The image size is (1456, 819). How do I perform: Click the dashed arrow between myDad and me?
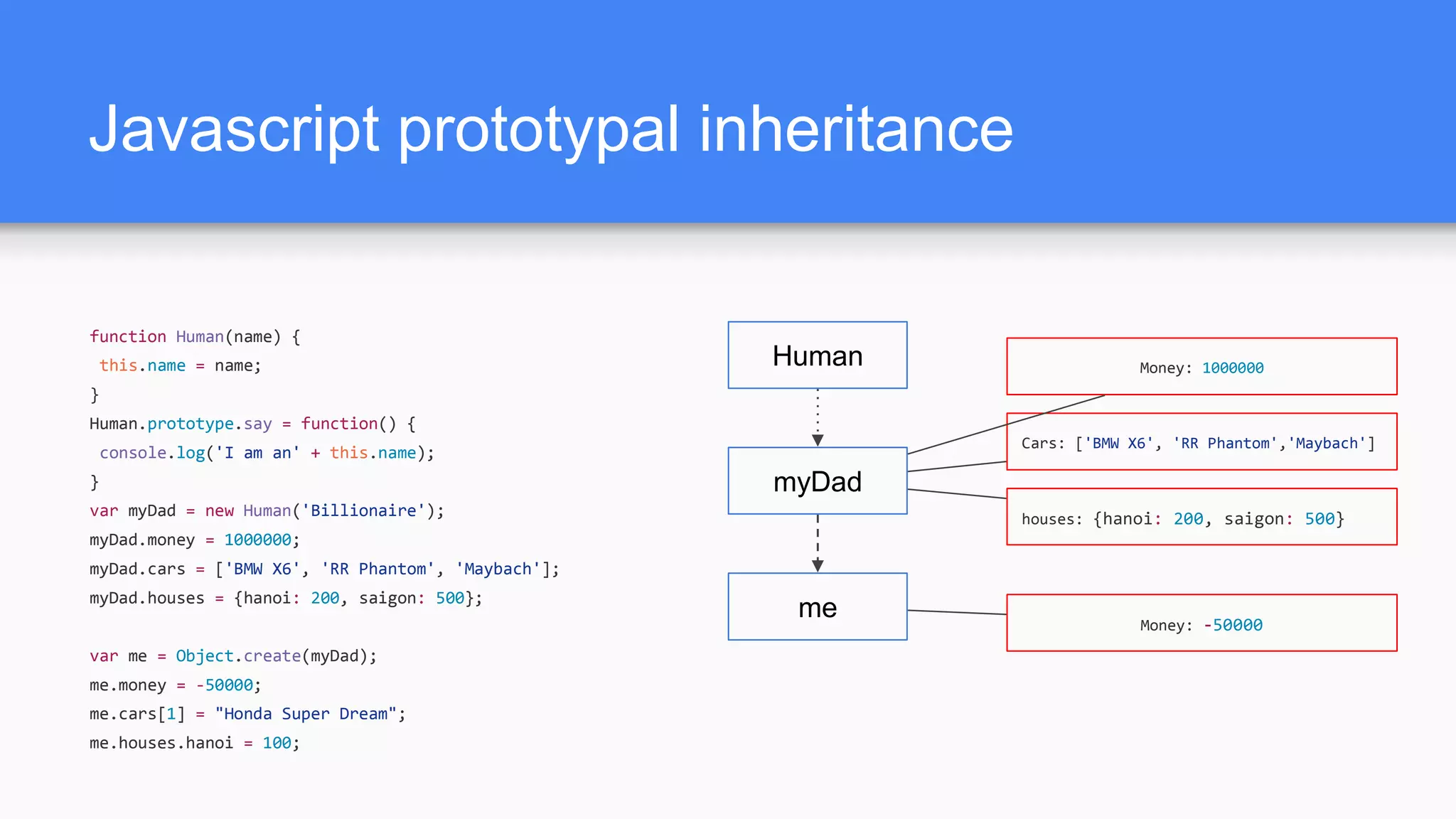[818, 543]
